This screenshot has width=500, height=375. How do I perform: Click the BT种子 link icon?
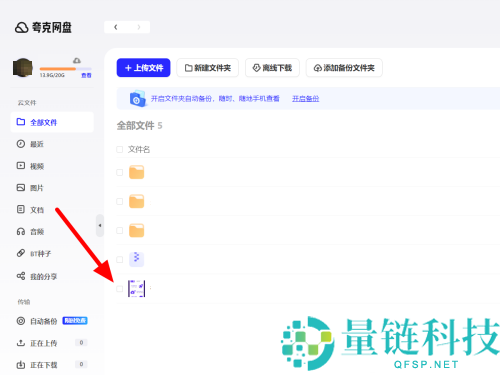(x=21, y=253)
